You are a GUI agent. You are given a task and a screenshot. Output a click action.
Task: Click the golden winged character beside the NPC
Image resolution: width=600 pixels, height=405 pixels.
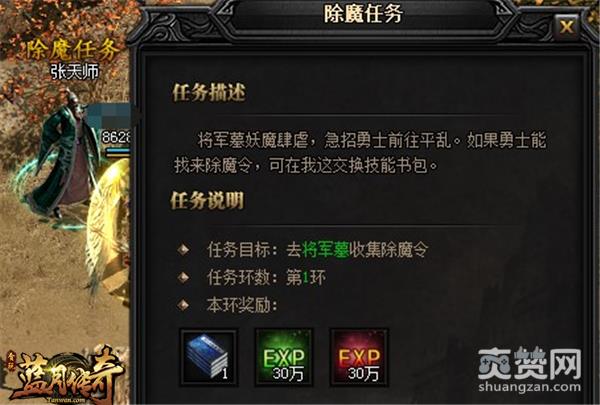click(109, 230)
